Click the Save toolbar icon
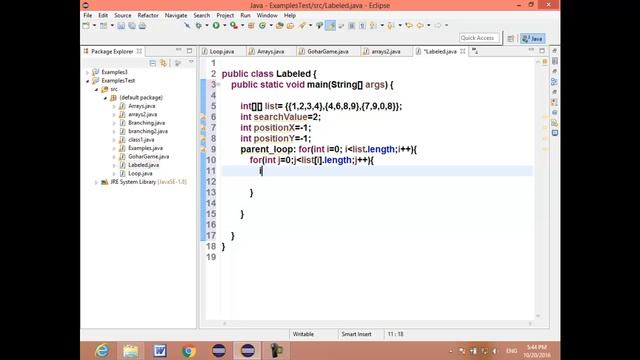The image size is (640, 360). click(x=121, y=26)
